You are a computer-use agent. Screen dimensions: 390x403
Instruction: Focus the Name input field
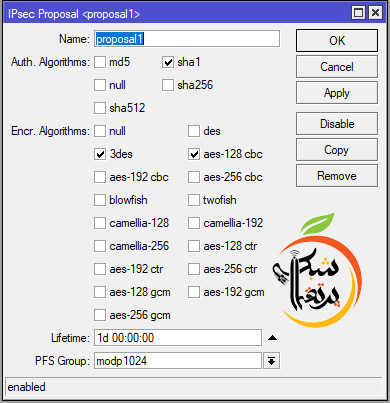point(187,39)
